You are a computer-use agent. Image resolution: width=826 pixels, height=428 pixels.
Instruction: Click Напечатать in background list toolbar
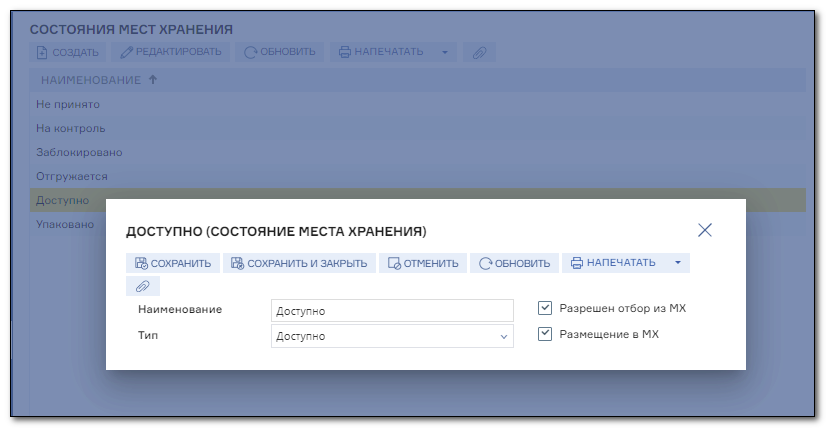pyautogui.click(x=381, y=52)
